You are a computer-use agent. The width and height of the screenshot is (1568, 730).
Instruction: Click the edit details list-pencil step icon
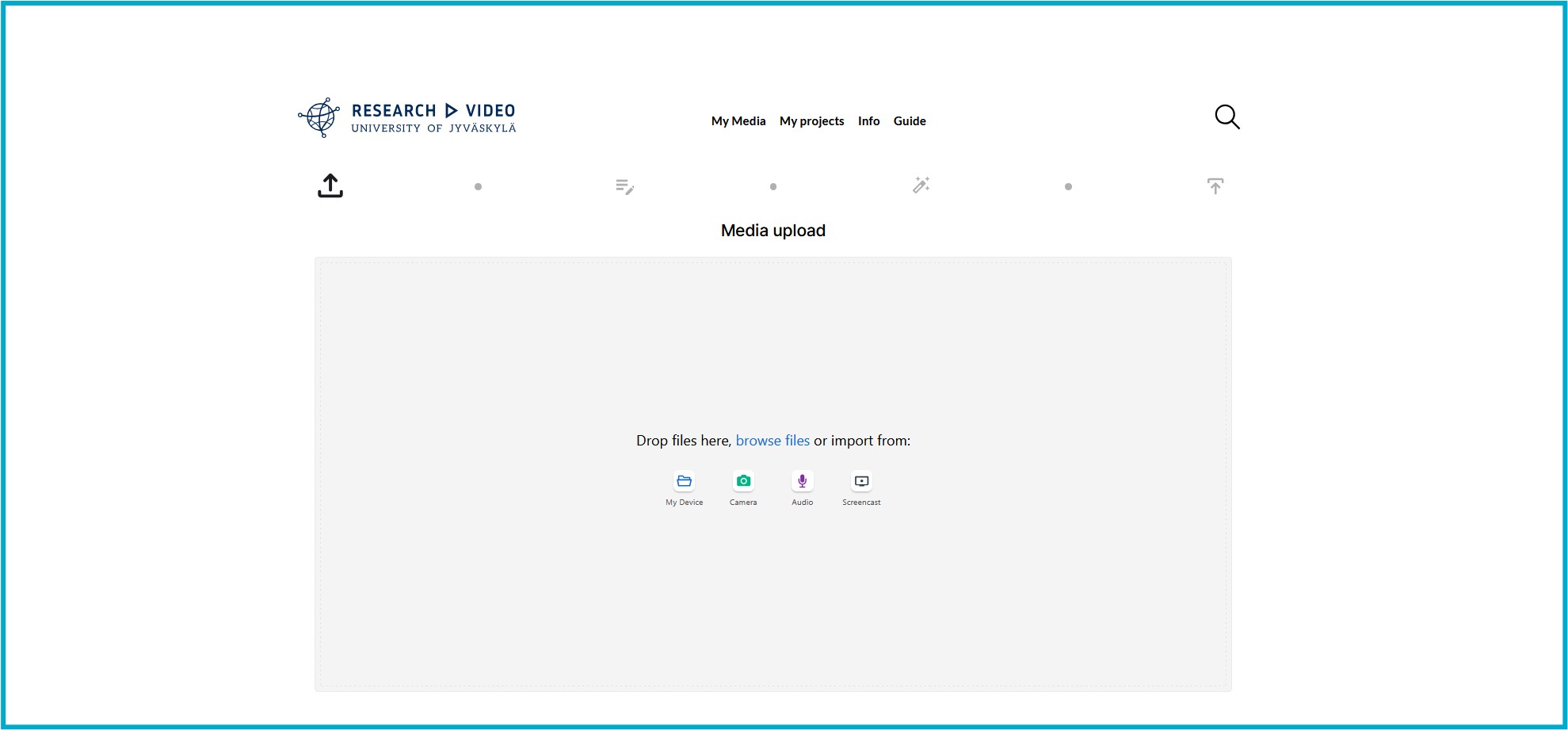tap(624, 187)
